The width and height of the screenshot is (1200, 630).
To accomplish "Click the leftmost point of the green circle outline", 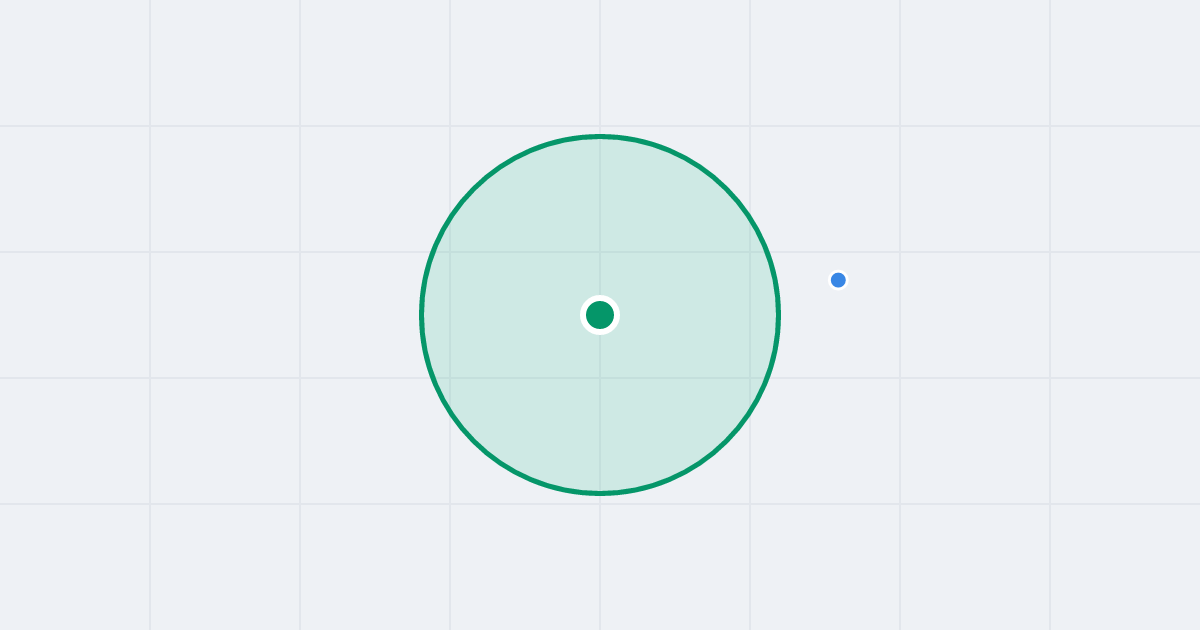I will pos(422,315).
